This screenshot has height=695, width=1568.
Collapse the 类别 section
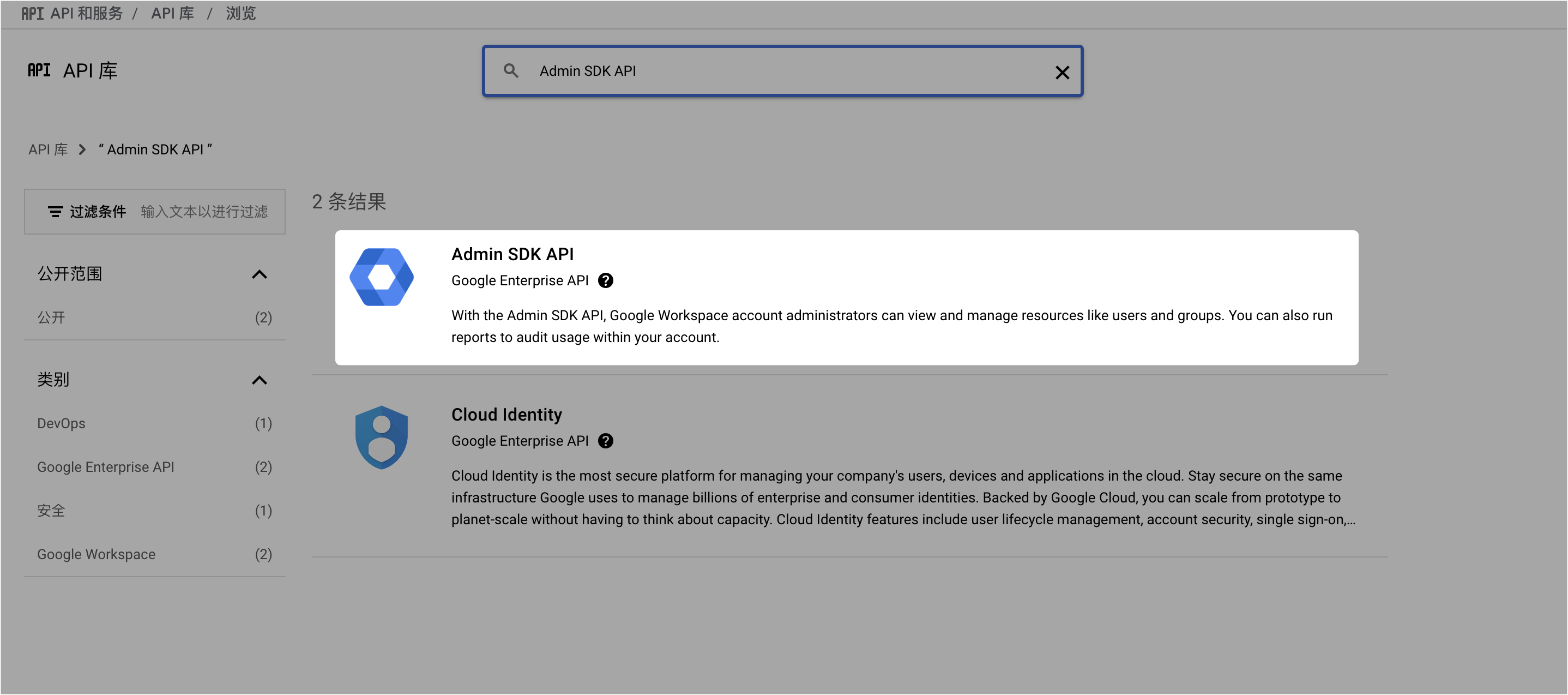pos(260,380)
